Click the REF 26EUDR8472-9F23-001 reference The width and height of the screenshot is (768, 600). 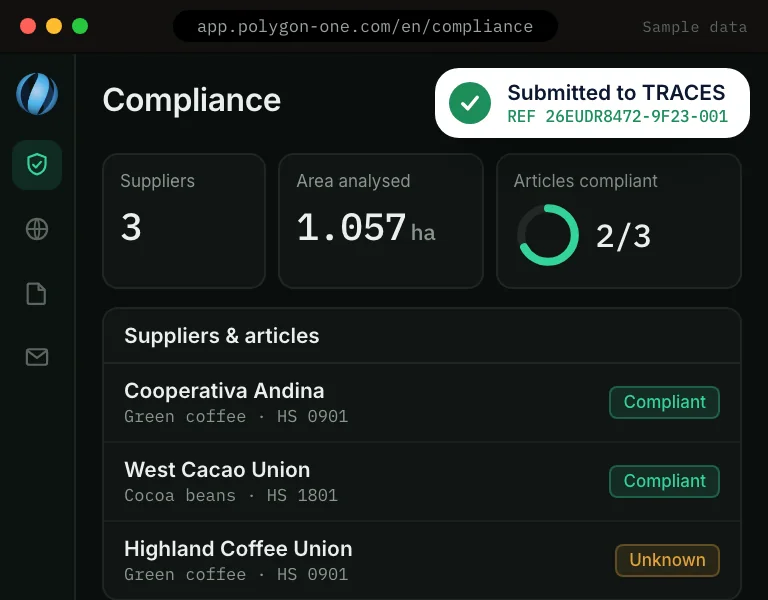coord(617,117)
